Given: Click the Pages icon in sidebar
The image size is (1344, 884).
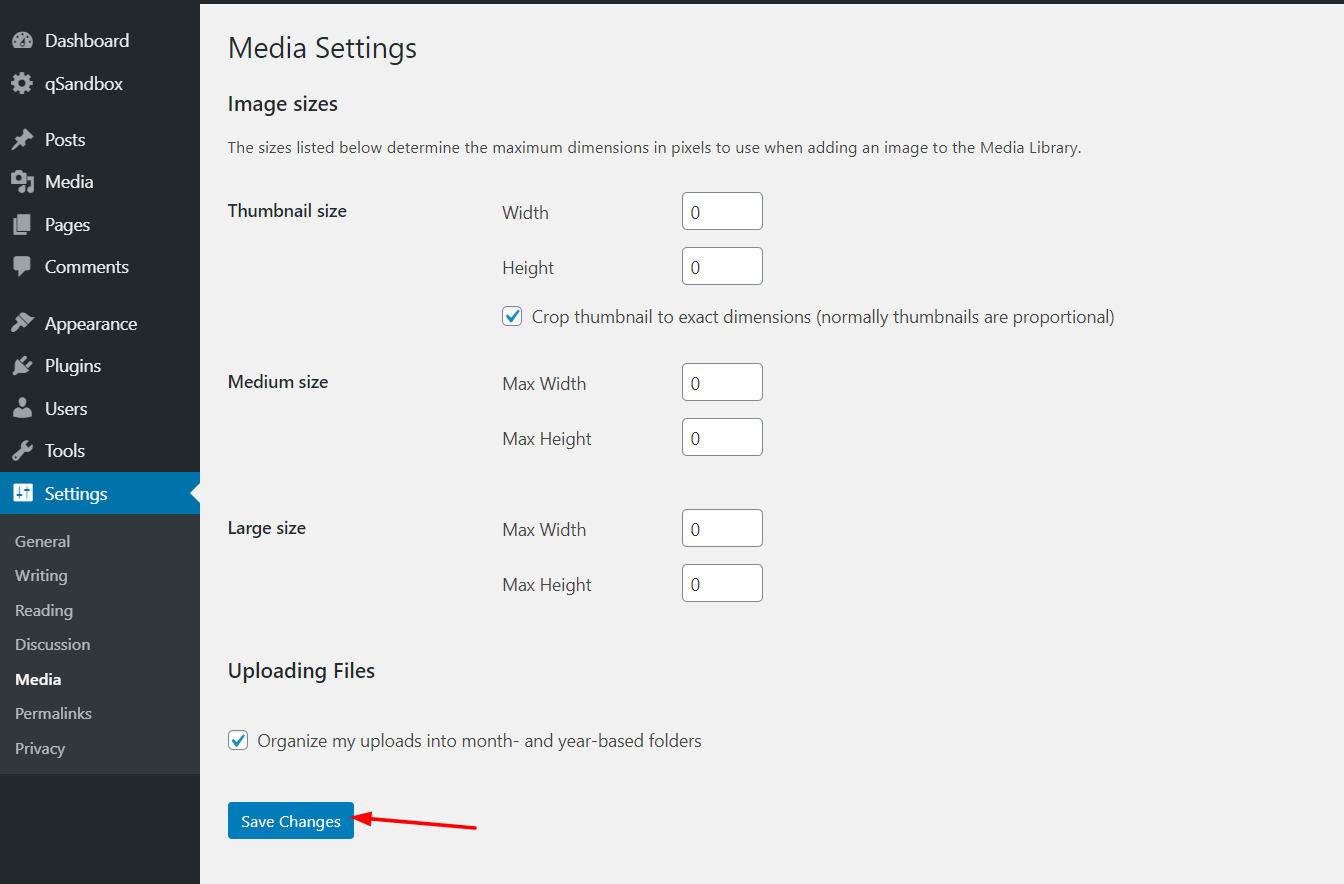Looking at the screenshot, I should coord(22,225).
